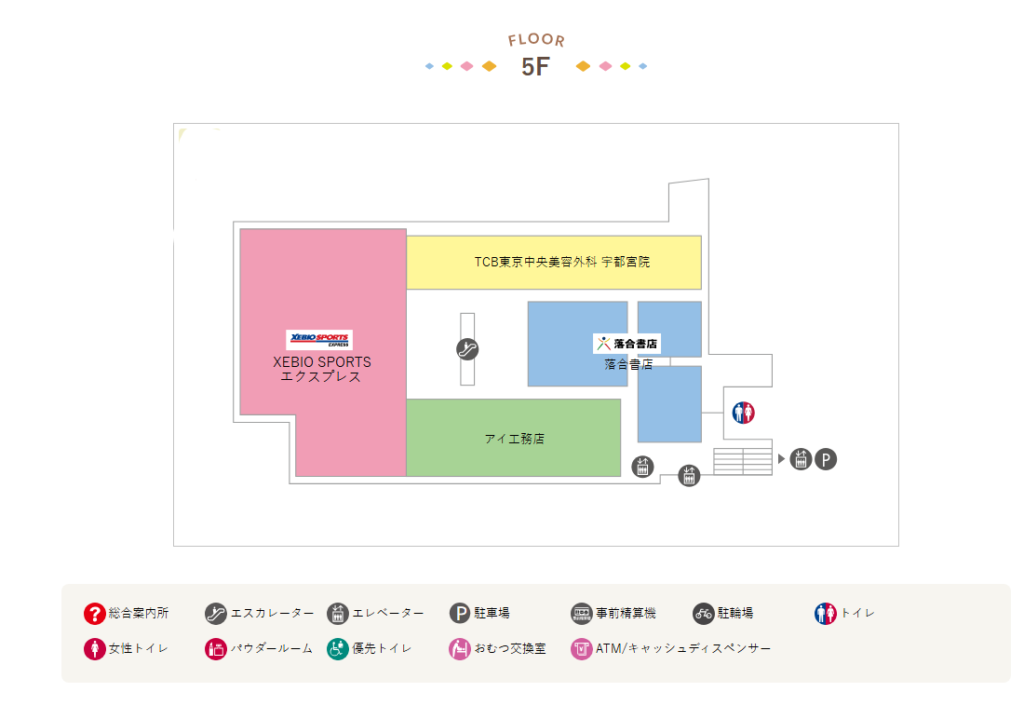Click the 5F floor heading

536,68
